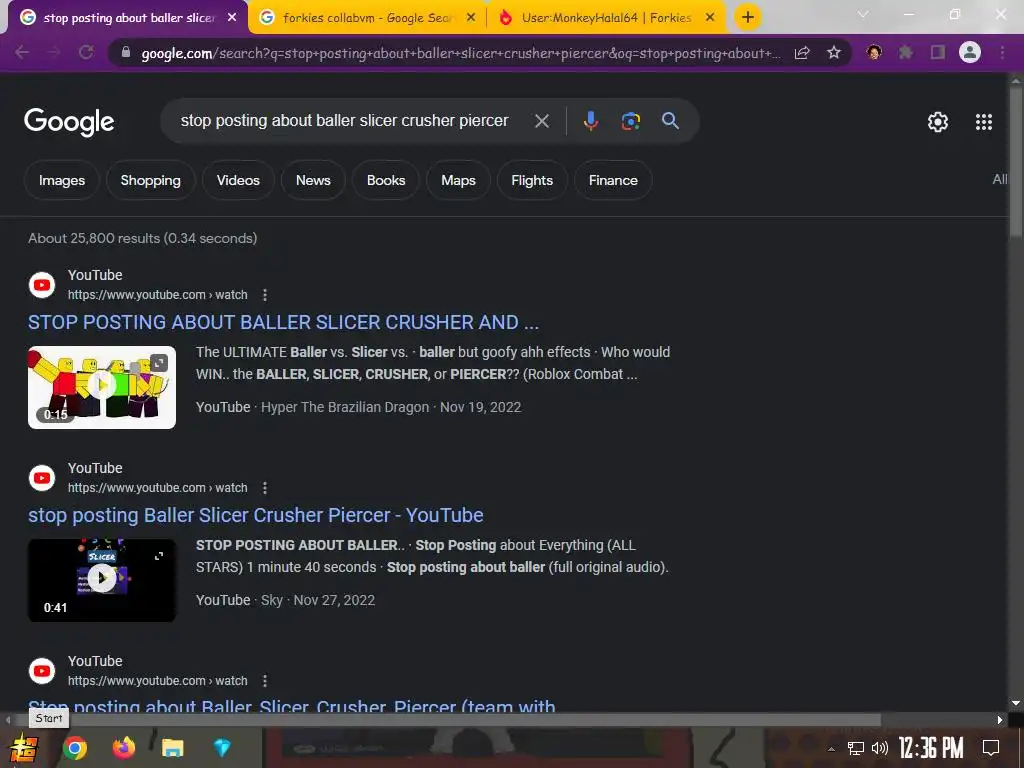The width and height of the screenshot is (1024, 768).
Task: Launch Firefox from the taskbar
Action: click(123, 747)
